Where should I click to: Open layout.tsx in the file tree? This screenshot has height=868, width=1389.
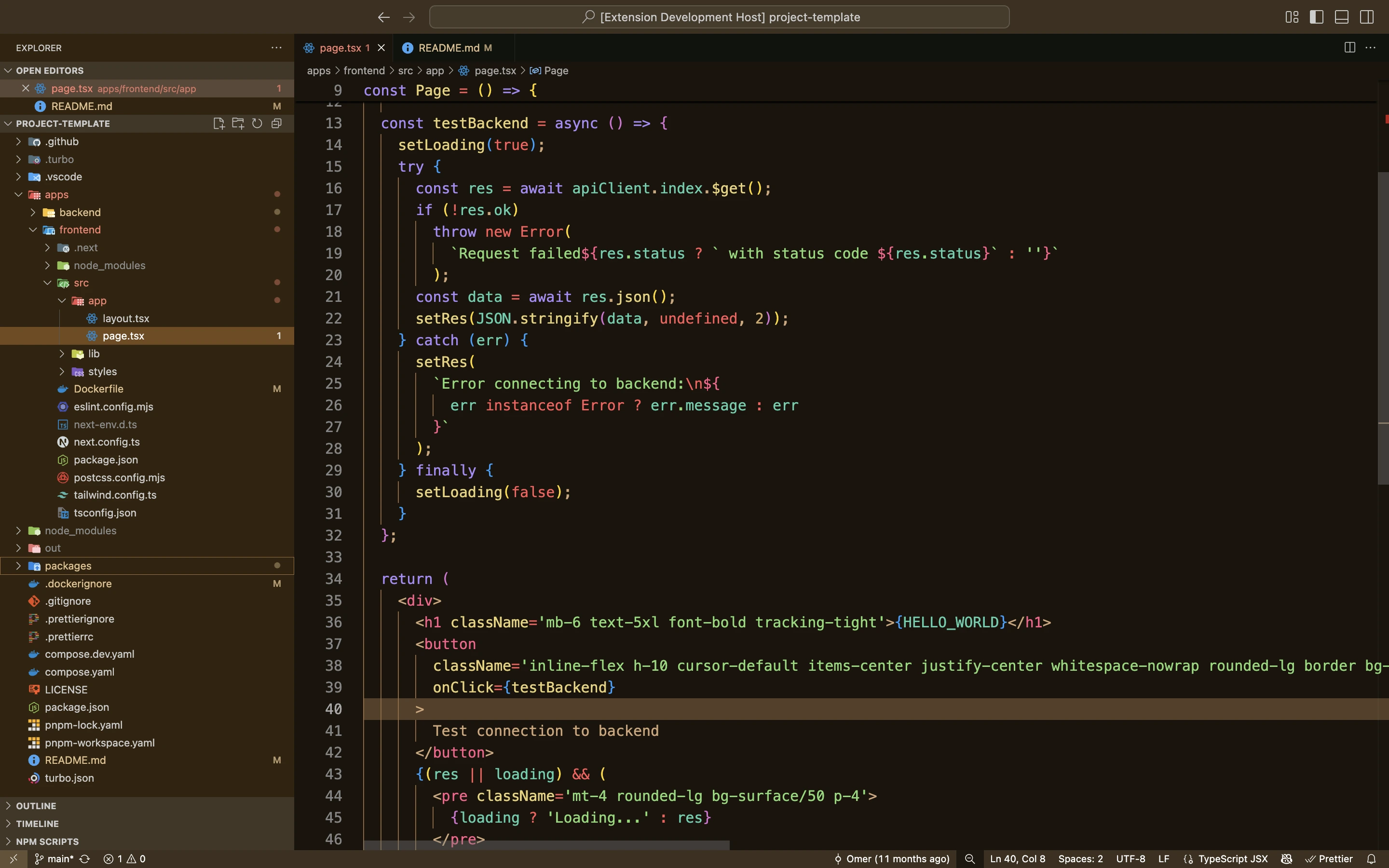(x=126, y=318)
